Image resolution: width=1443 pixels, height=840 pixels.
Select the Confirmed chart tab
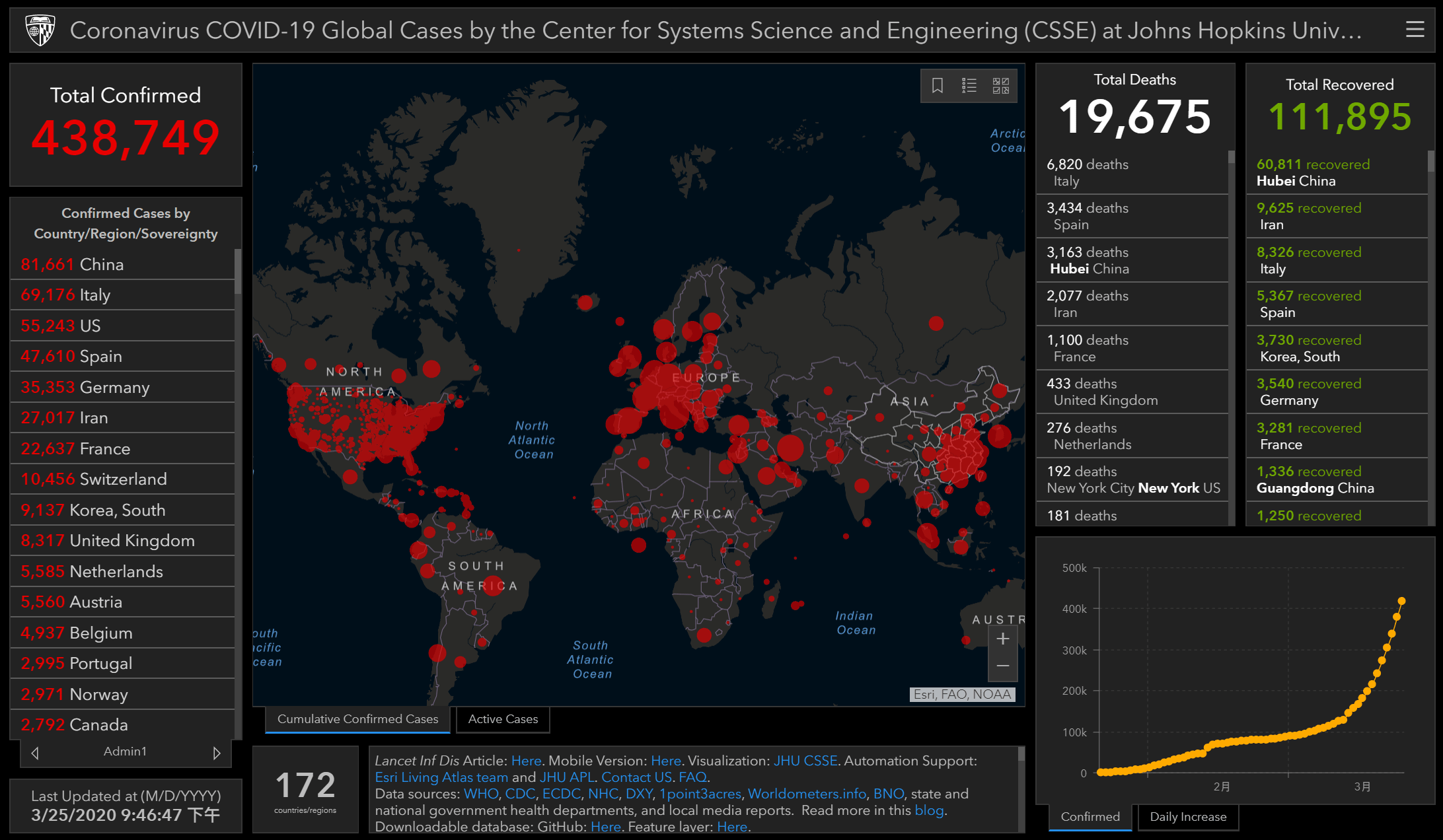(1090, 817)
